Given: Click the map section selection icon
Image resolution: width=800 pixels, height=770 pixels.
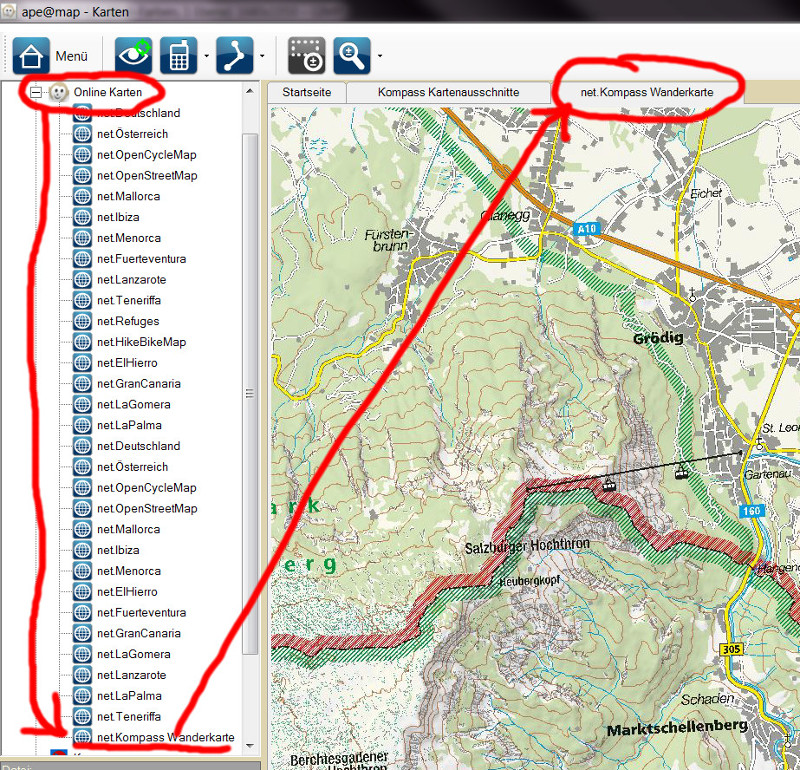Looking at the screenshot, I should click(x=306, y=56).
